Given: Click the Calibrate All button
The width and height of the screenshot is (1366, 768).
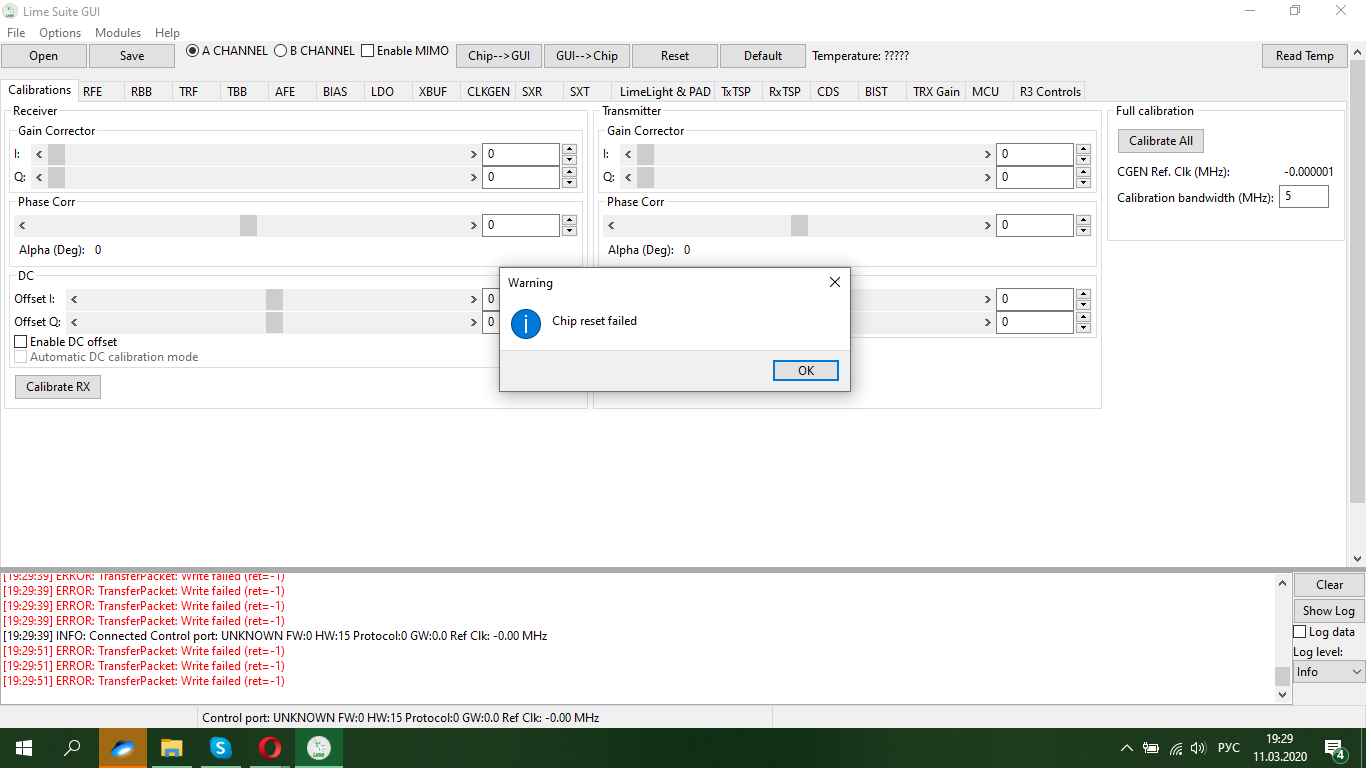Looking at the screenshot, I should (1161, 141).
